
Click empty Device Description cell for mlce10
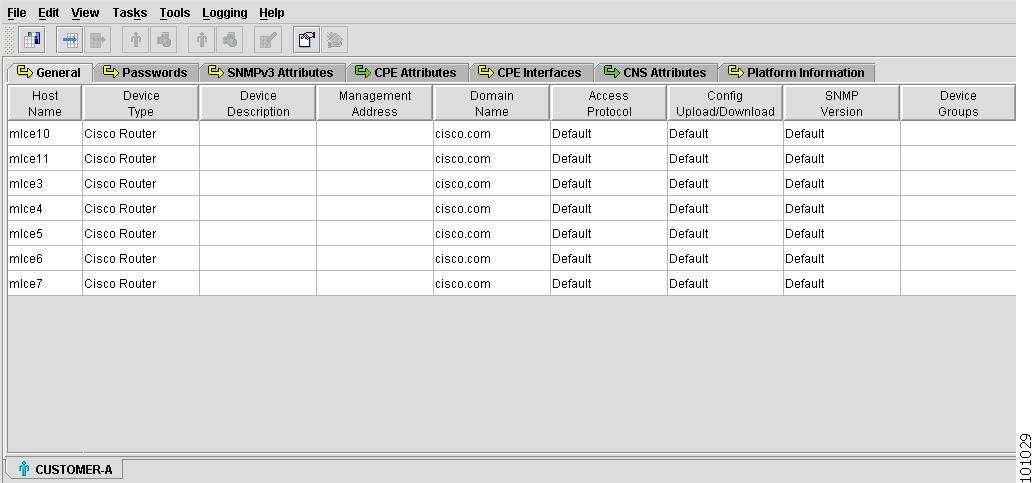pos(258,134)
